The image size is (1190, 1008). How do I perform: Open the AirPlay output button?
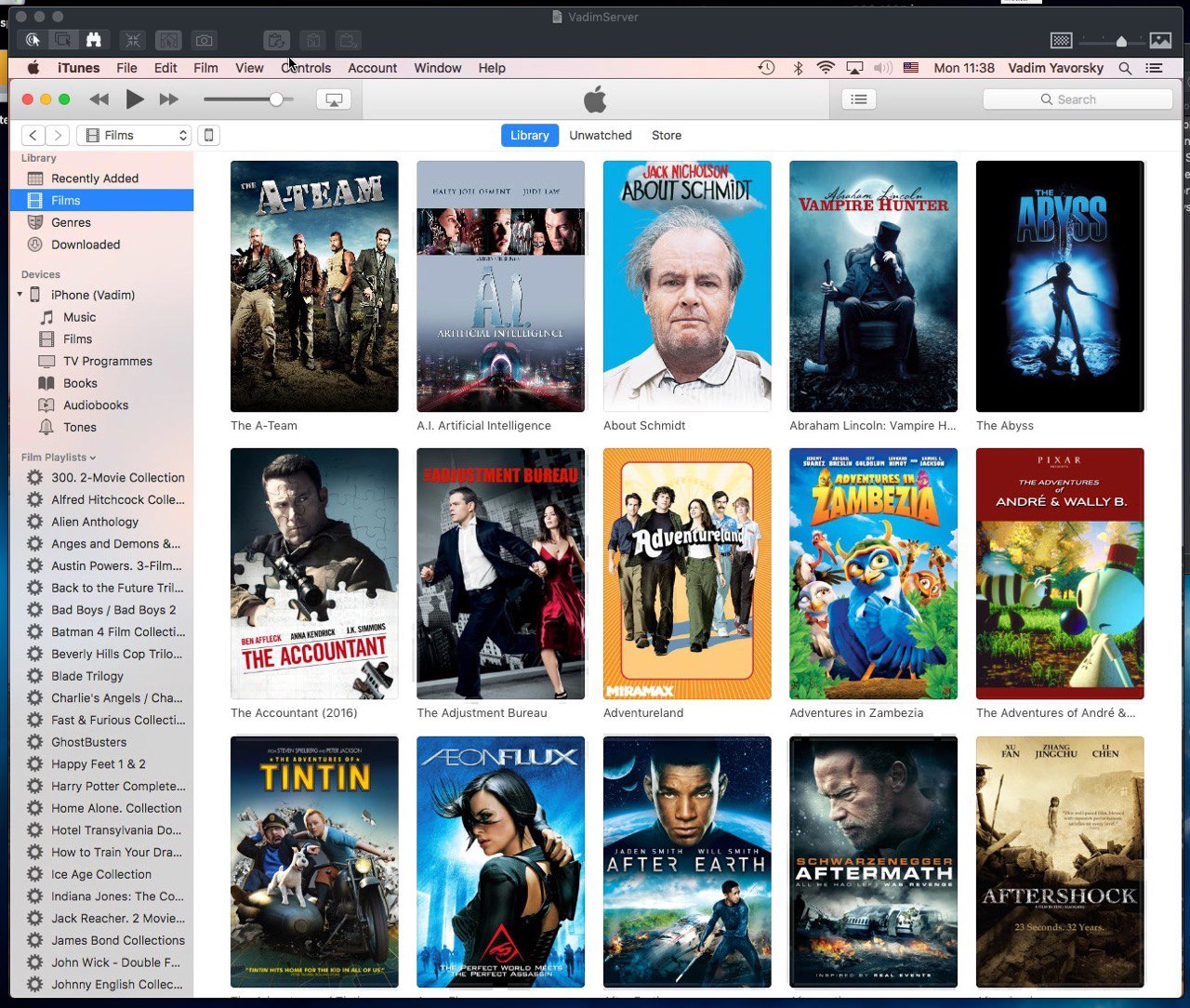pos(334,99)
